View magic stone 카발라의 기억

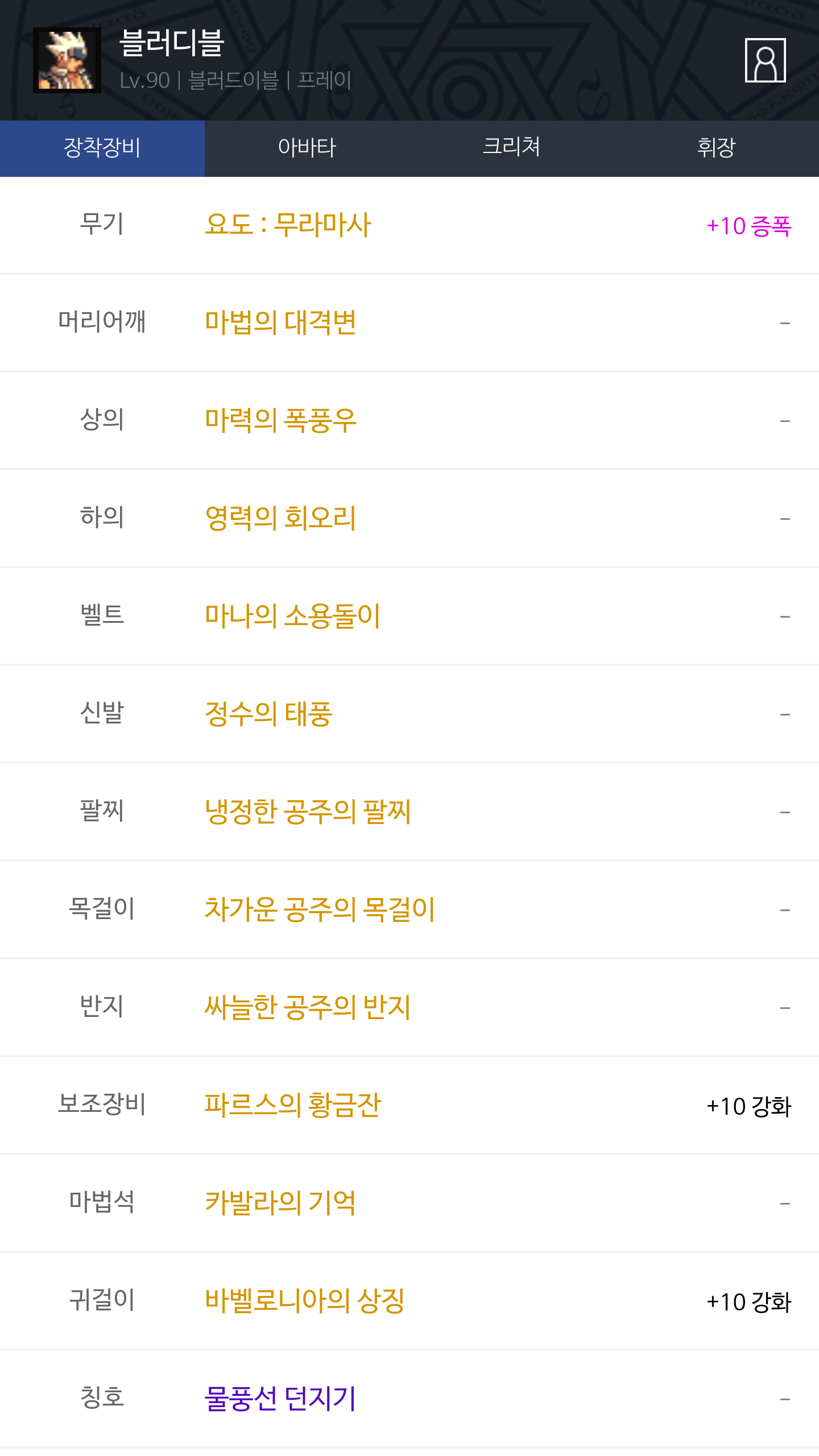coord(280,1203)
